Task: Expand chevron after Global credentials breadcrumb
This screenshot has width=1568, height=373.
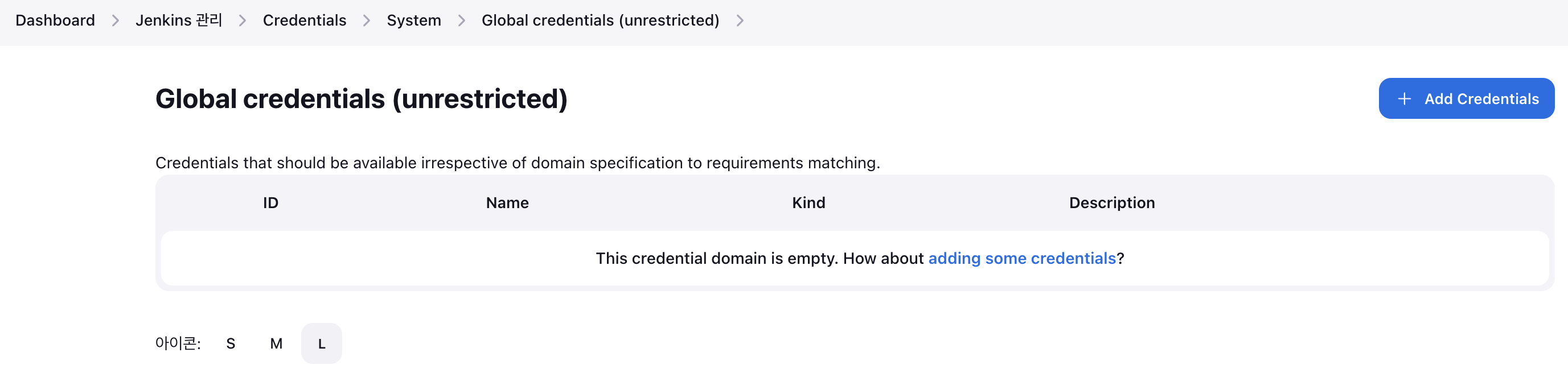Action: coord(740,20)
